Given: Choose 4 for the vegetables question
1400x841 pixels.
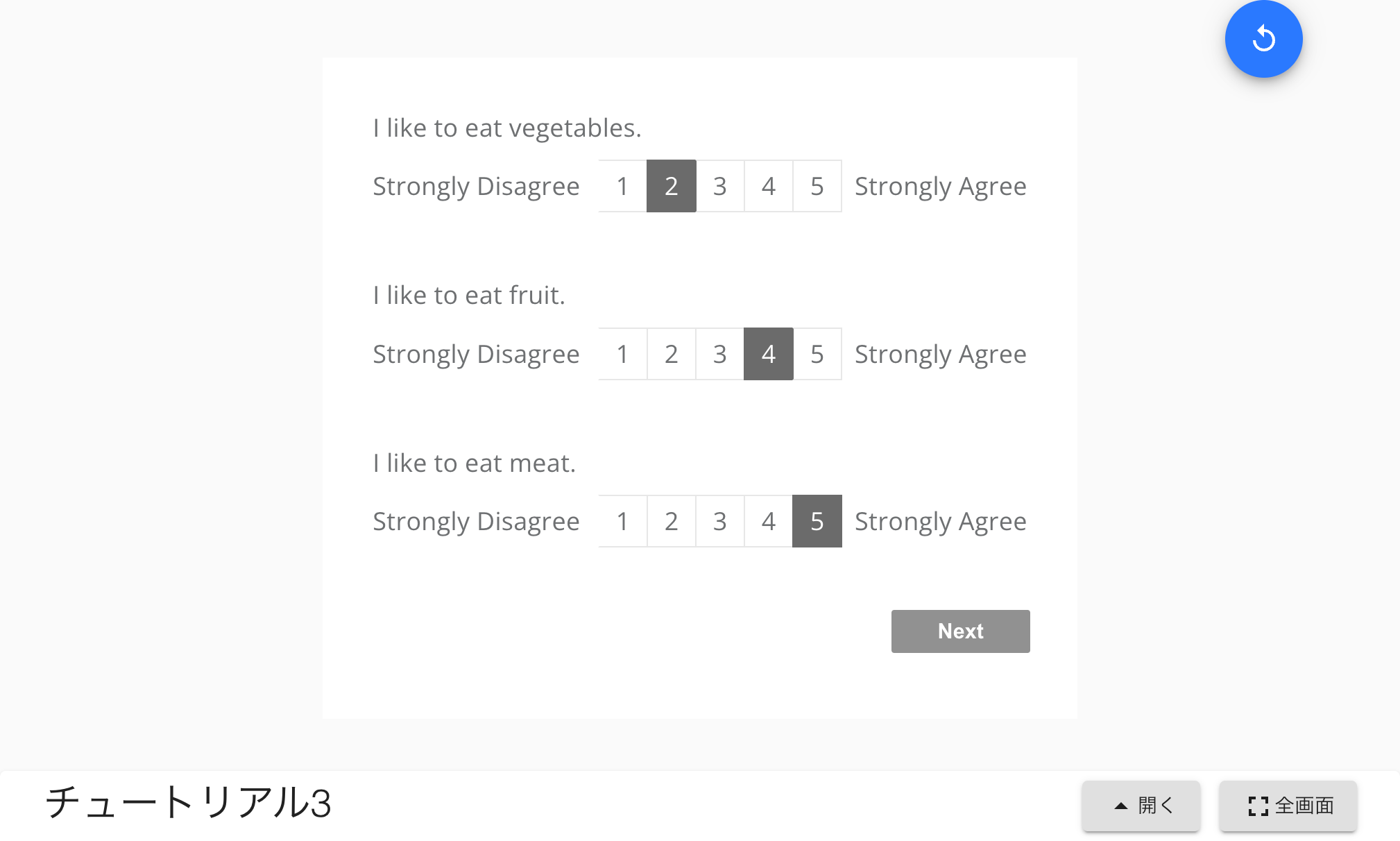Looking at the screenshot, I should coord(769,186).
